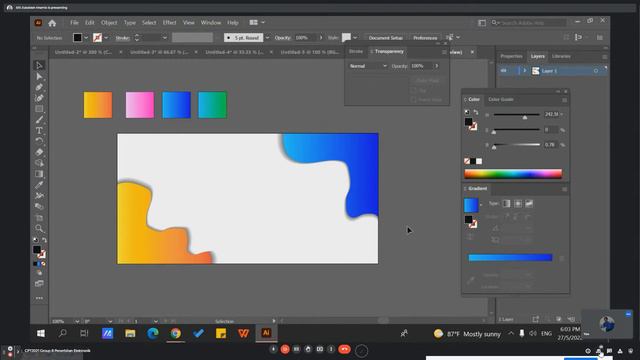Open the Transparency panel options menu

click(x=444, y=52)
